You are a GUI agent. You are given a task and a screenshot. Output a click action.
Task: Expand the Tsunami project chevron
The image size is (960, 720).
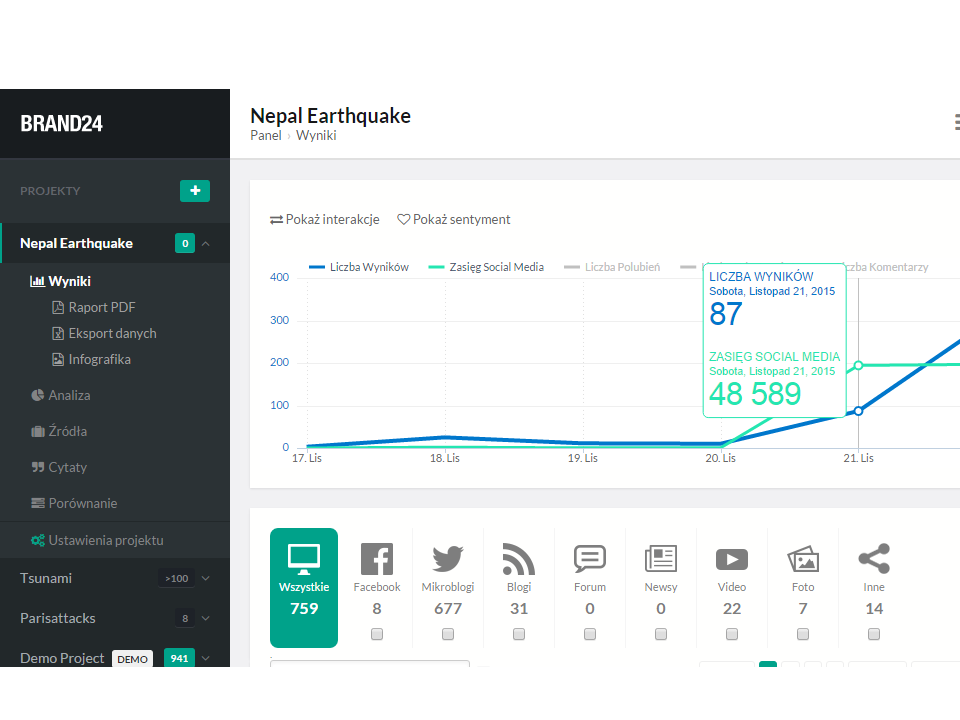pos(206,578)
